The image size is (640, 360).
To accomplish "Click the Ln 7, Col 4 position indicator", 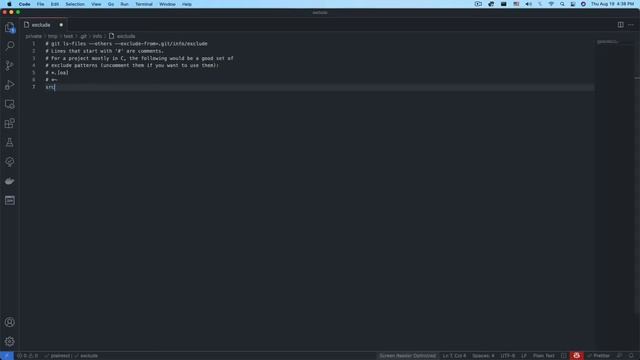I will pyautogui.click(x=454, y=356).
